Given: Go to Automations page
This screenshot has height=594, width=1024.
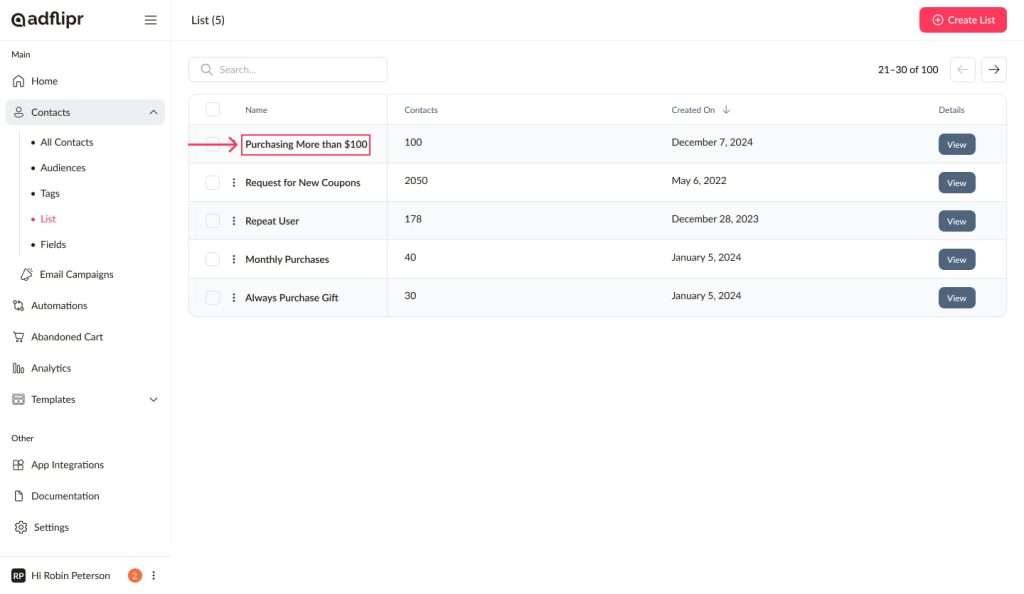Looking at the screenshot, I should click(59, 306).
